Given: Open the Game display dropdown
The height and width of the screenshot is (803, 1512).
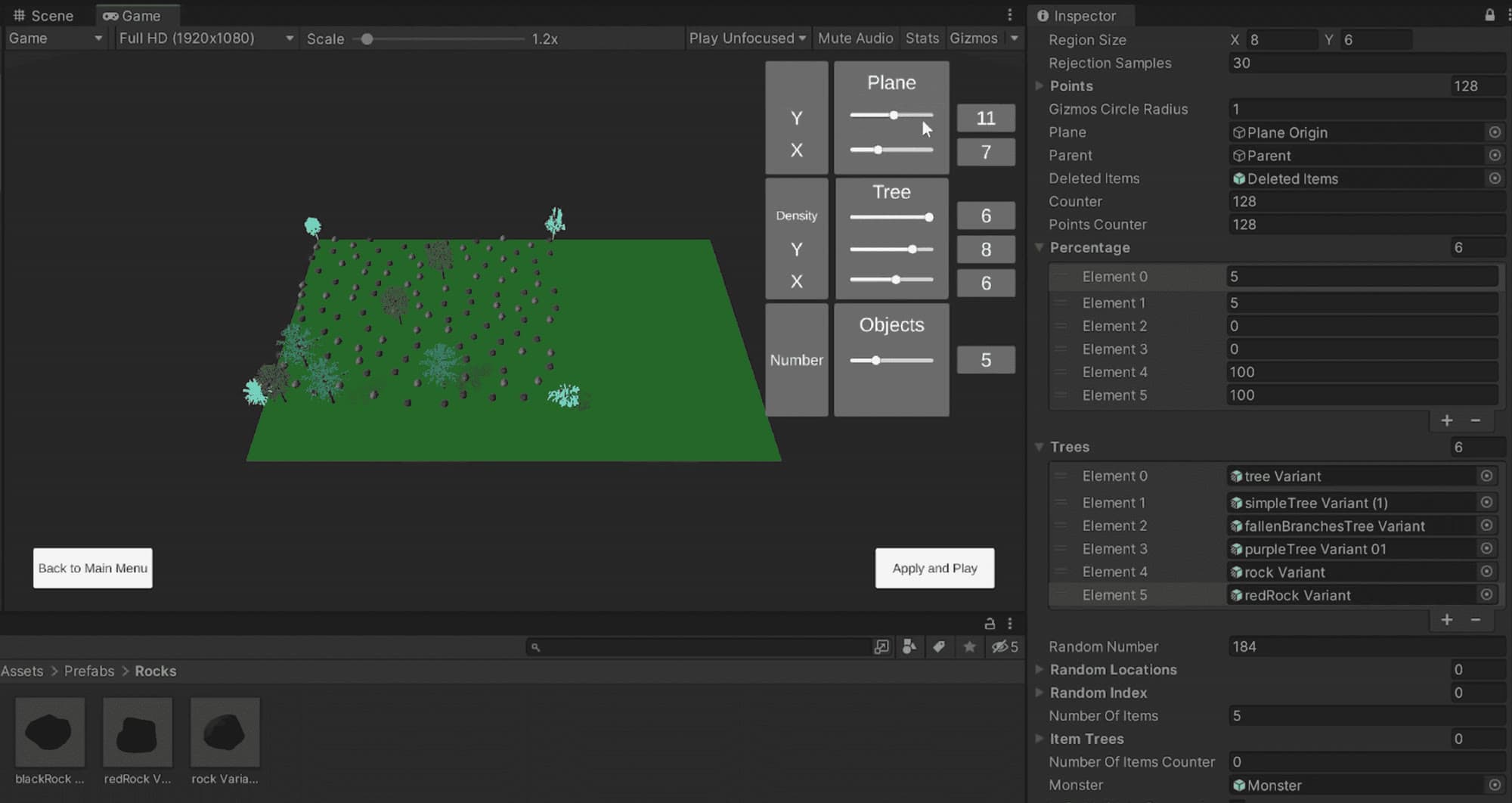Looking at the screenshot, I should click(54, 38).
